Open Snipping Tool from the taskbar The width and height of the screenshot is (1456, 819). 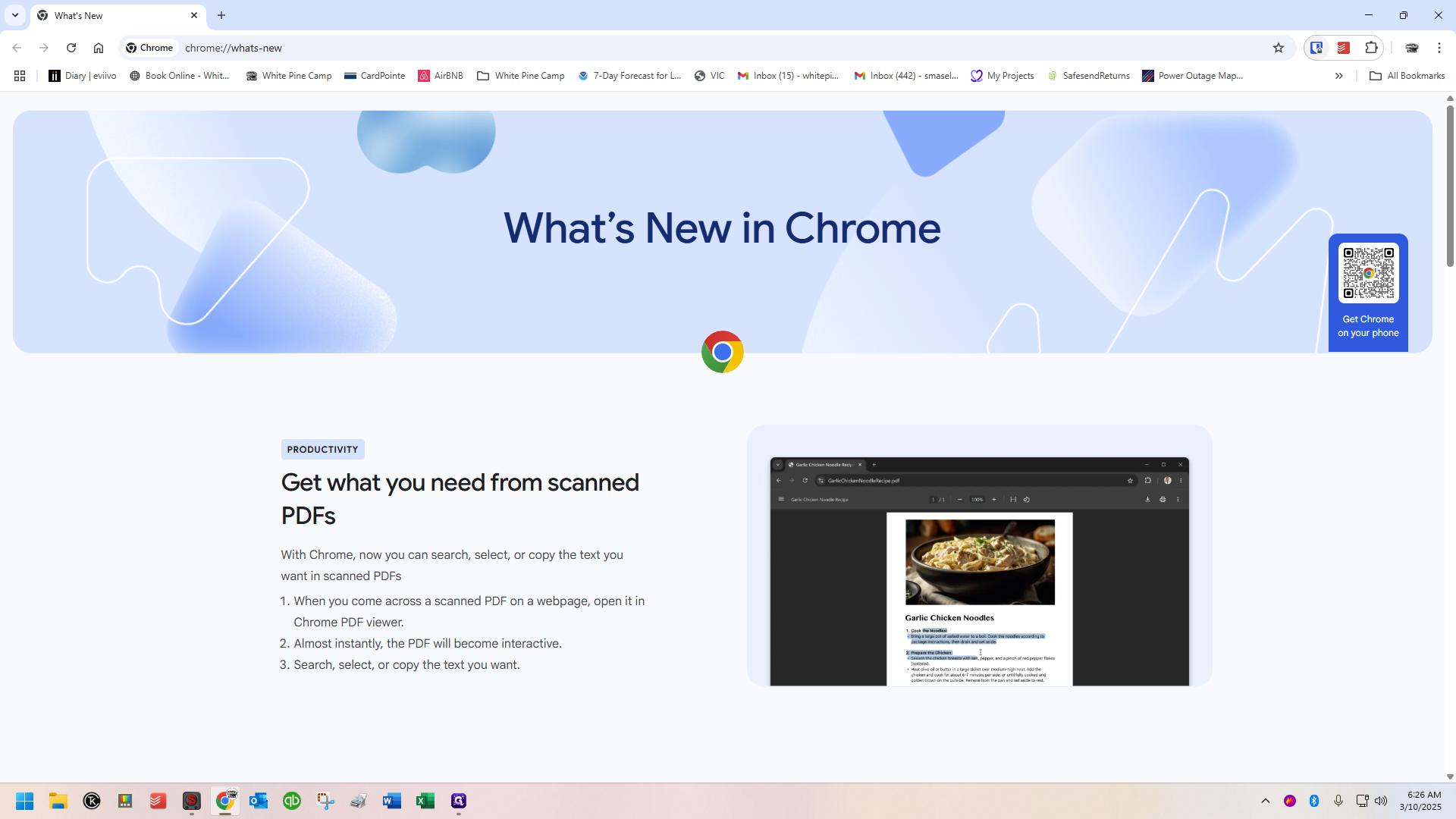tap(325, 801)
